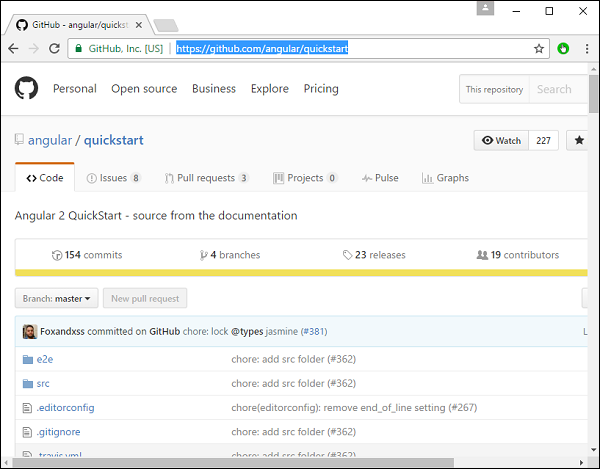600x469 pixels.
Task: Watch the repository
Action: pyautogui.click(x=501, y=140)
